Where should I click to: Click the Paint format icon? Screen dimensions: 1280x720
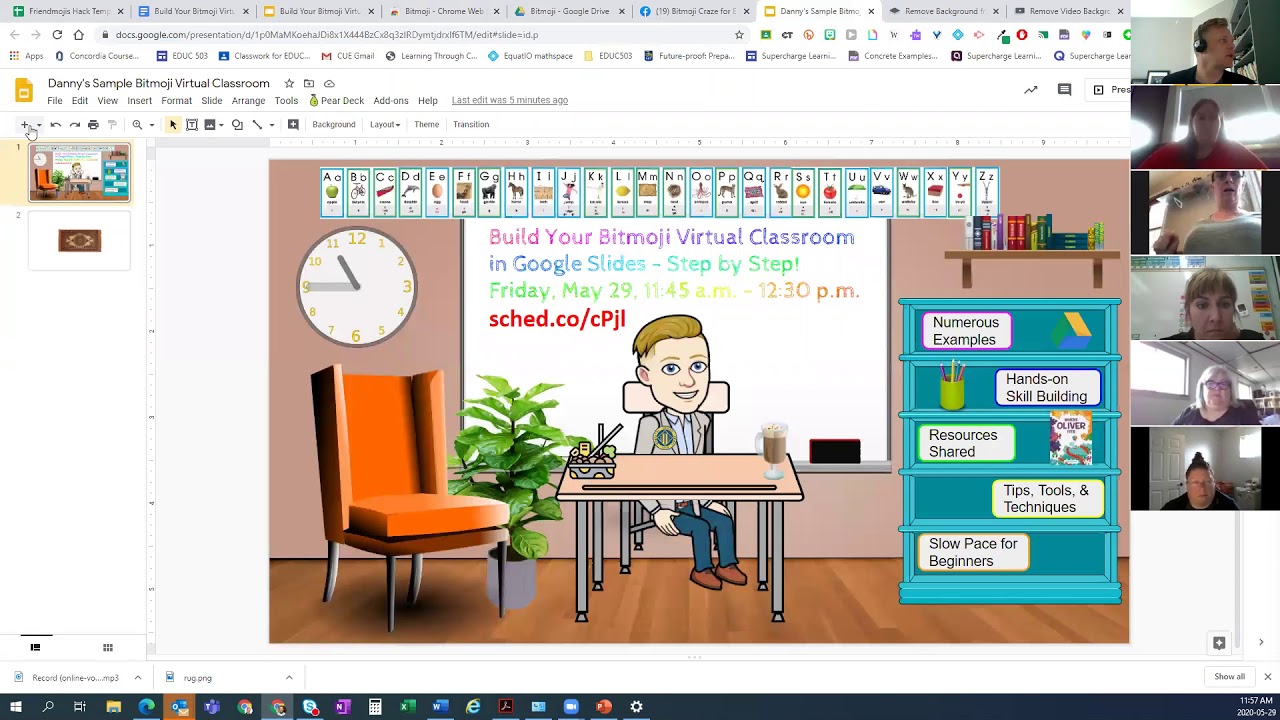[x=112, y=125]
